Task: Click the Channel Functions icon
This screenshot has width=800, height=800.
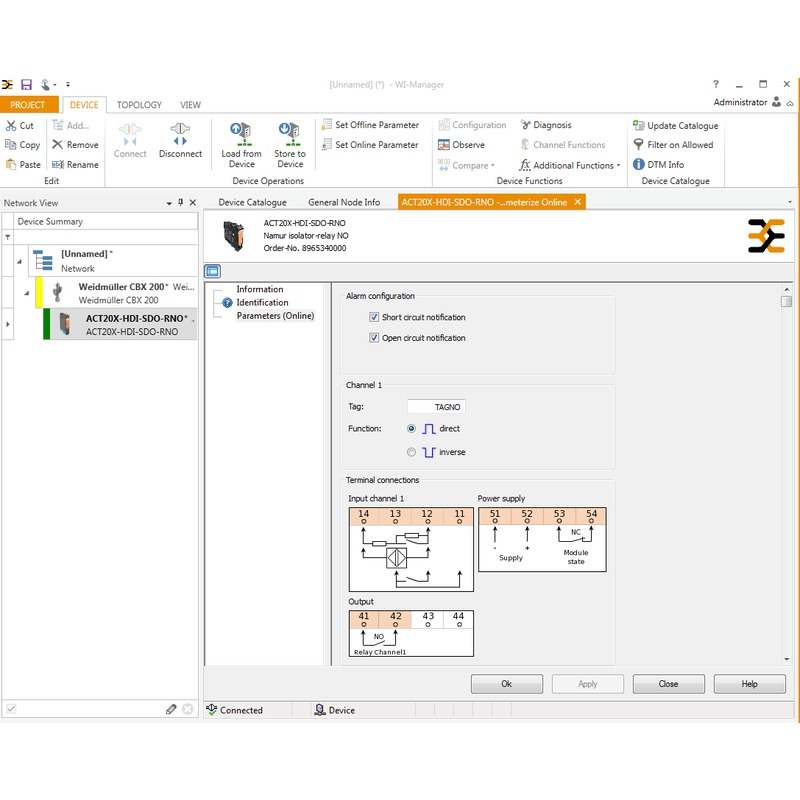Action: point(525,145)
